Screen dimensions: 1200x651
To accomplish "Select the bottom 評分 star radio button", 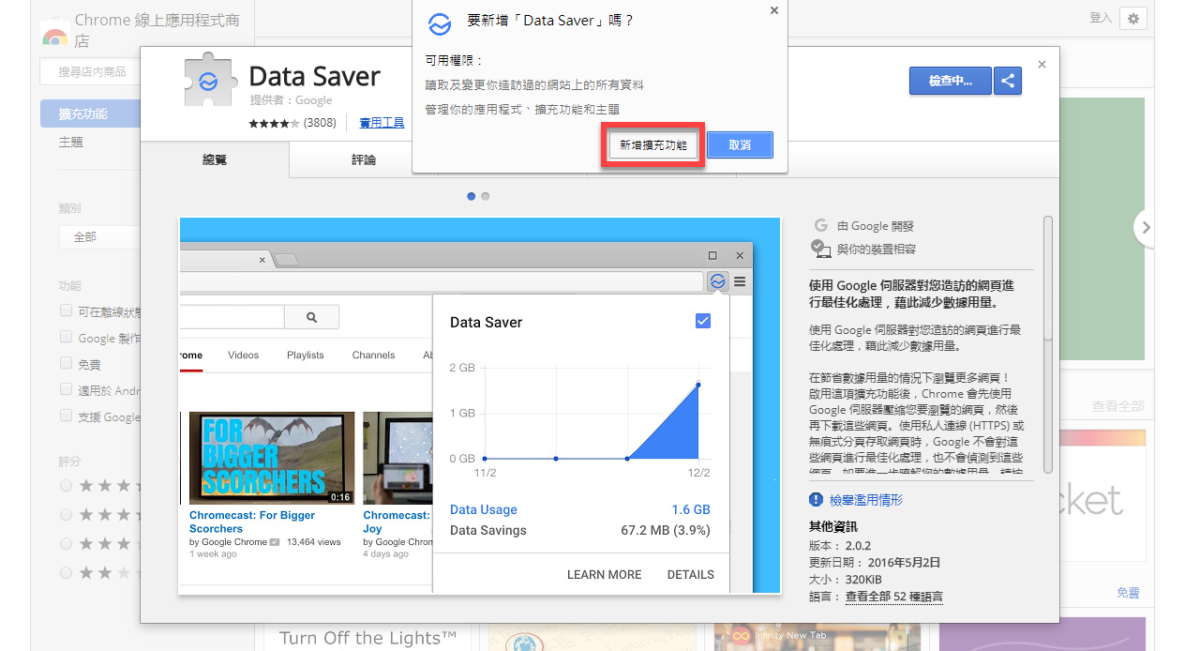I will (x=66, y=573).
